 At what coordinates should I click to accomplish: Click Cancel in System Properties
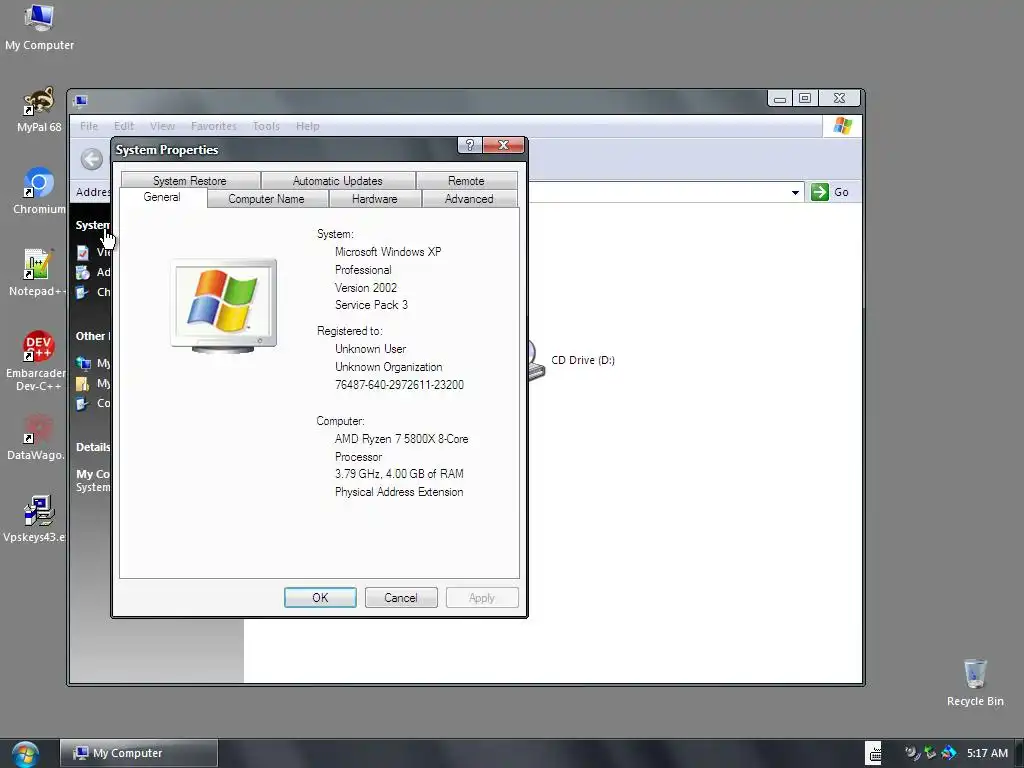point(401,598)
